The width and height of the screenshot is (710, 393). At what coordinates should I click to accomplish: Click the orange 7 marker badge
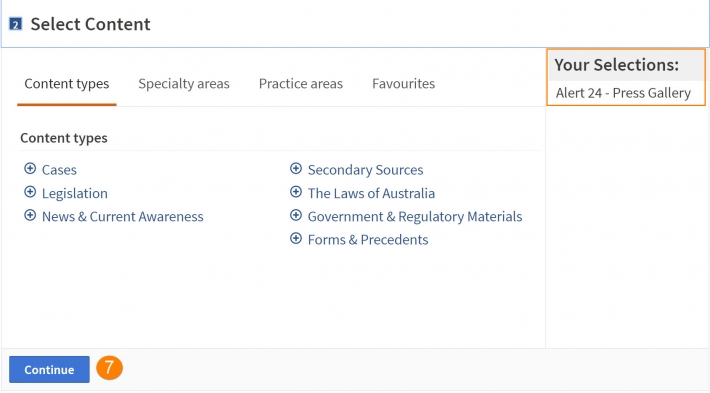(x=109, y=368)
